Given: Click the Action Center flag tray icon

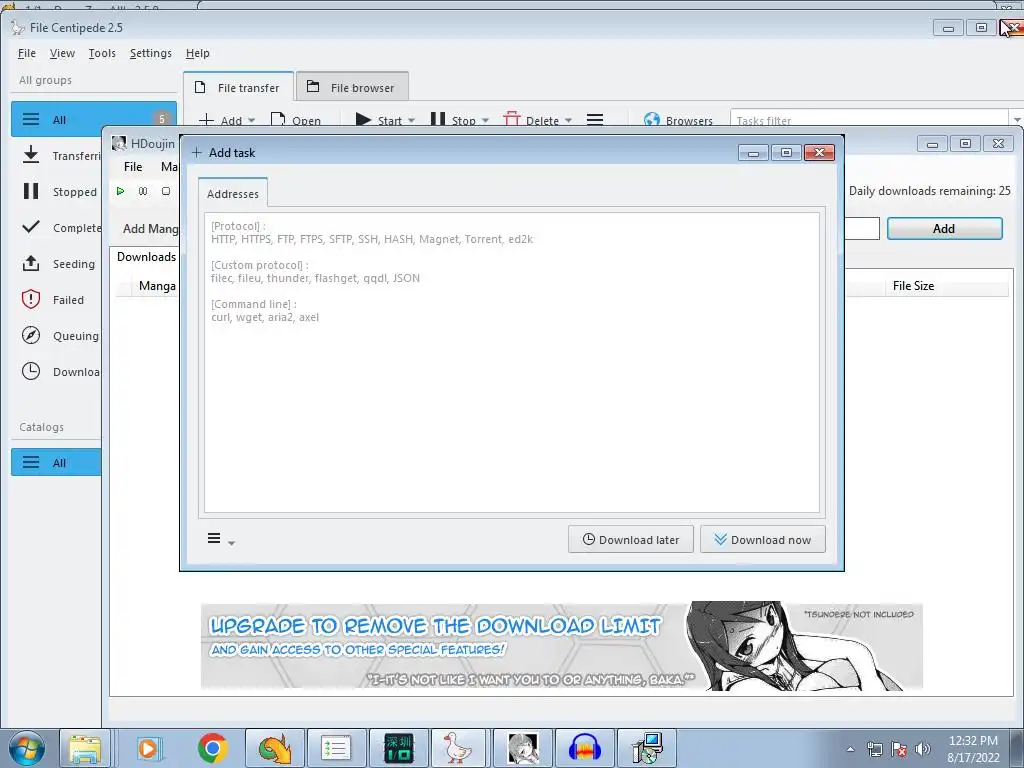Looking at the screenshot, I should click(x=899, y=749).
